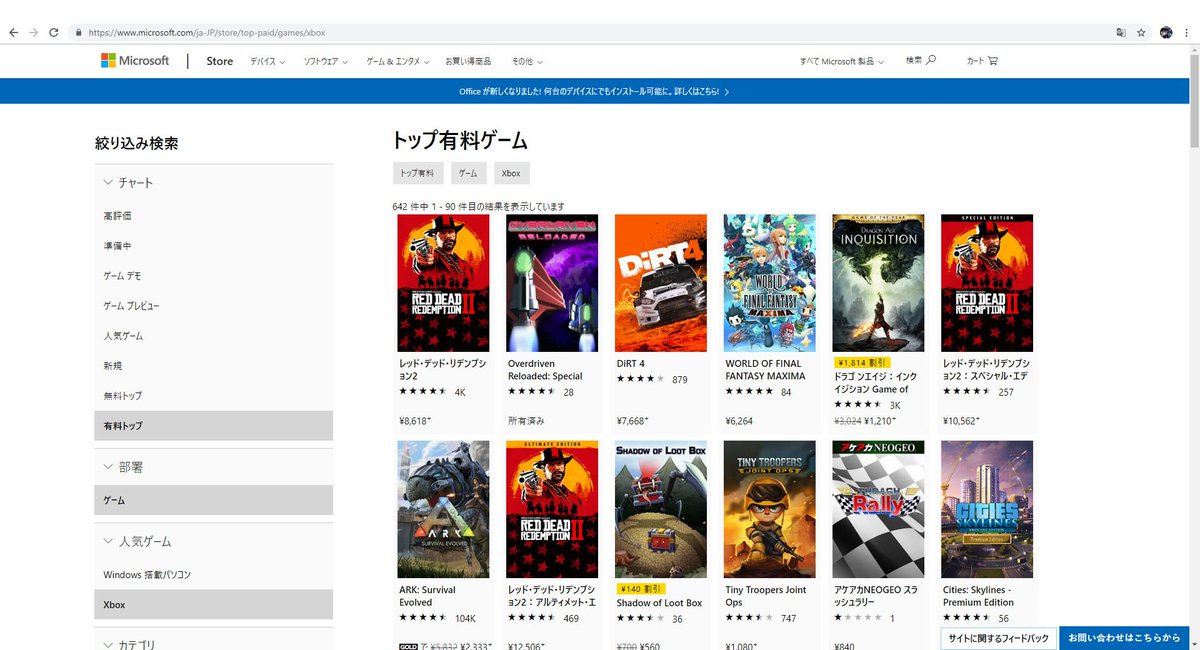The width and height of the screenshot is (1200, 650).
Task: Open サイトに関するフィードバック button
Action: (x=998, y=638)
